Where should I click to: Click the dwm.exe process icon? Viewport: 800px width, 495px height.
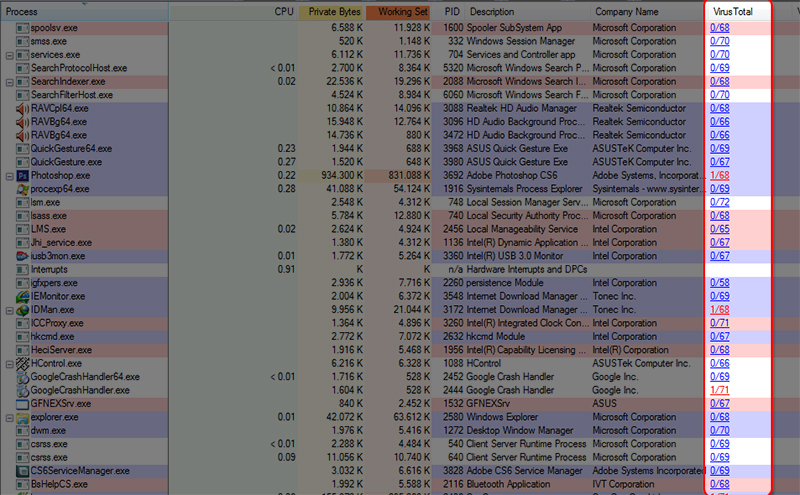[x=22, y=431]
